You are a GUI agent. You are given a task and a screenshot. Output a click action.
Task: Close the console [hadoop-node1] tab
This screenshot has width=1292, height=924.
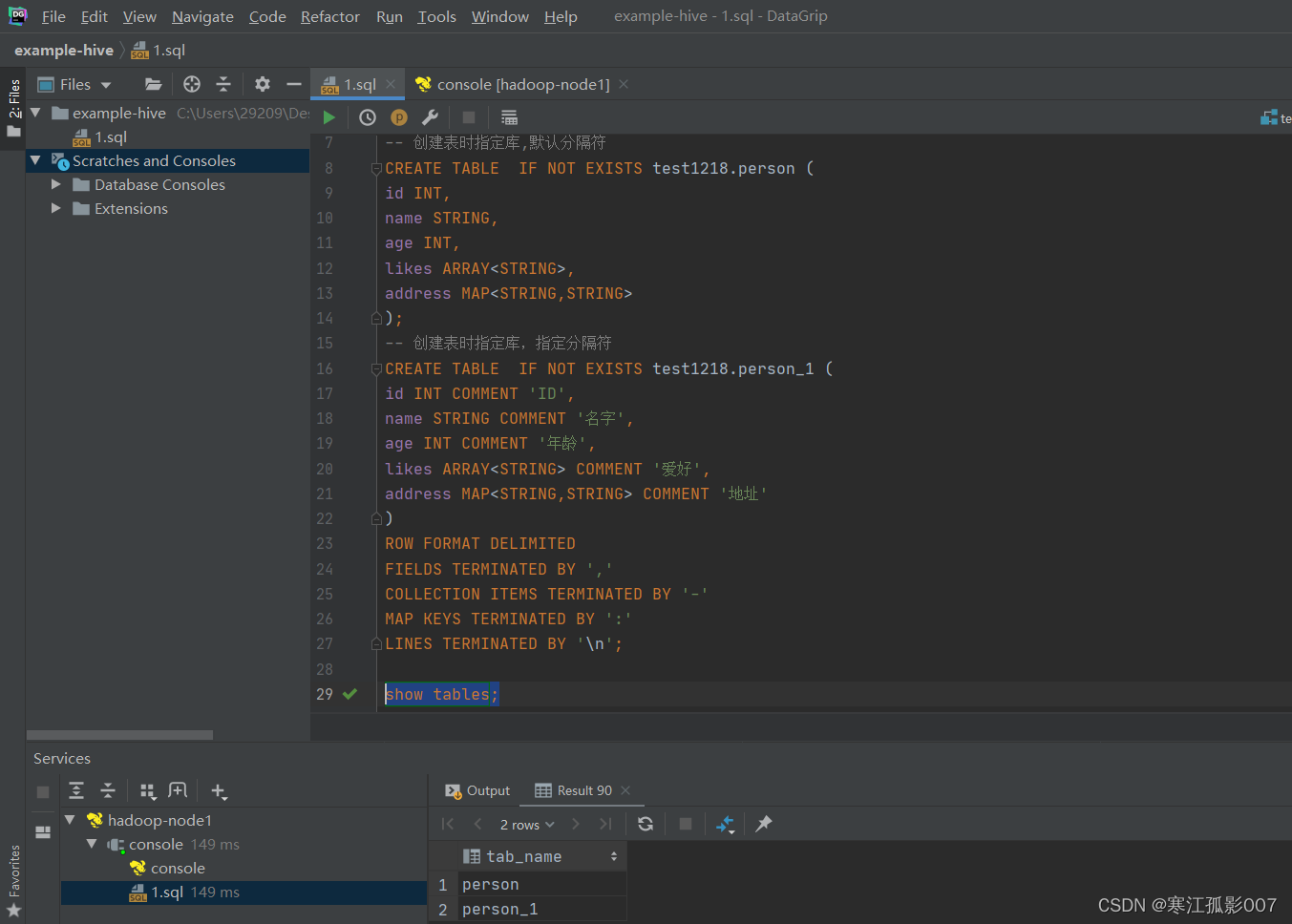pos(624,84)
